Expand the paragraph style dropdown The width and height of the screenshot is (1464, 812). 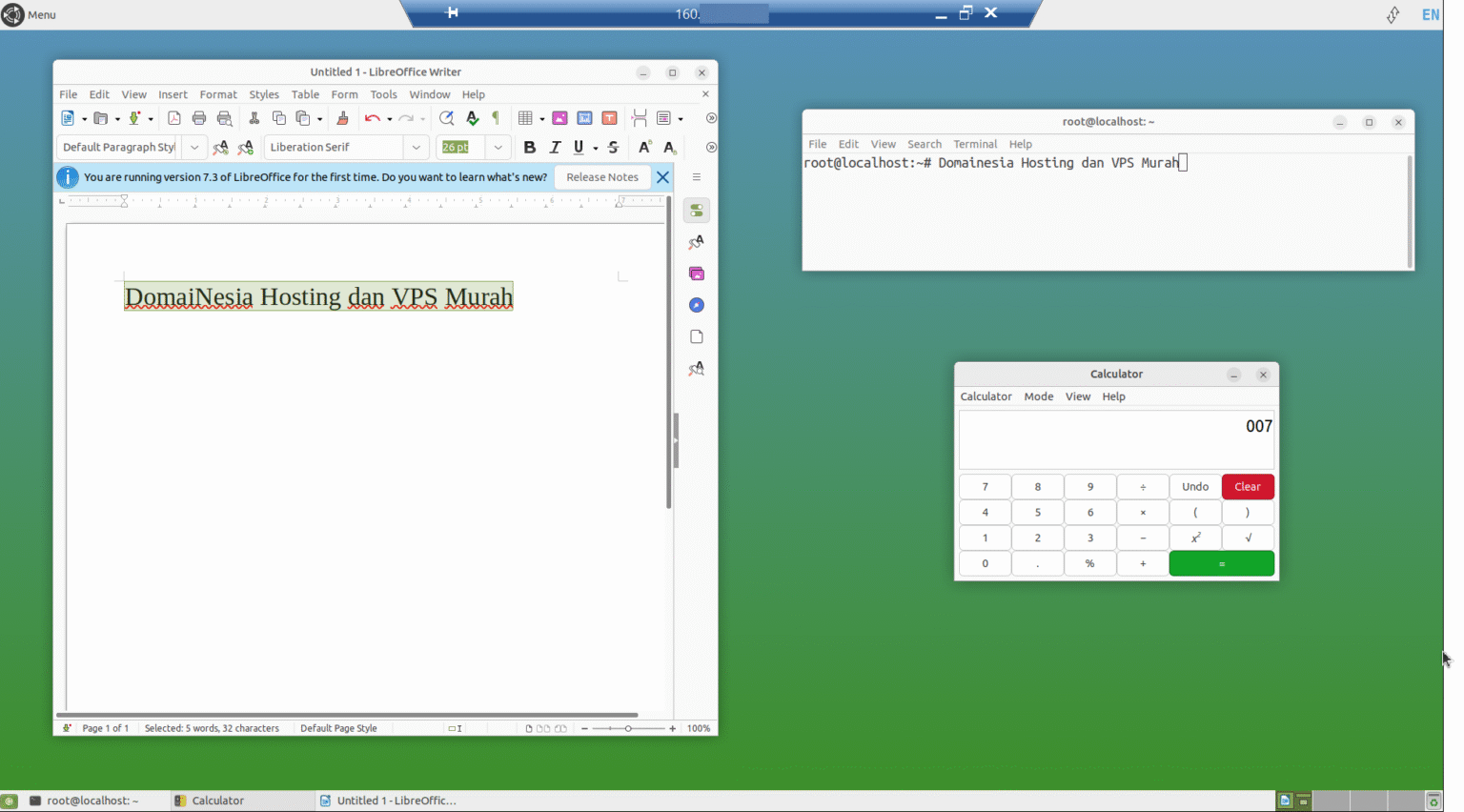pos(194,147)
